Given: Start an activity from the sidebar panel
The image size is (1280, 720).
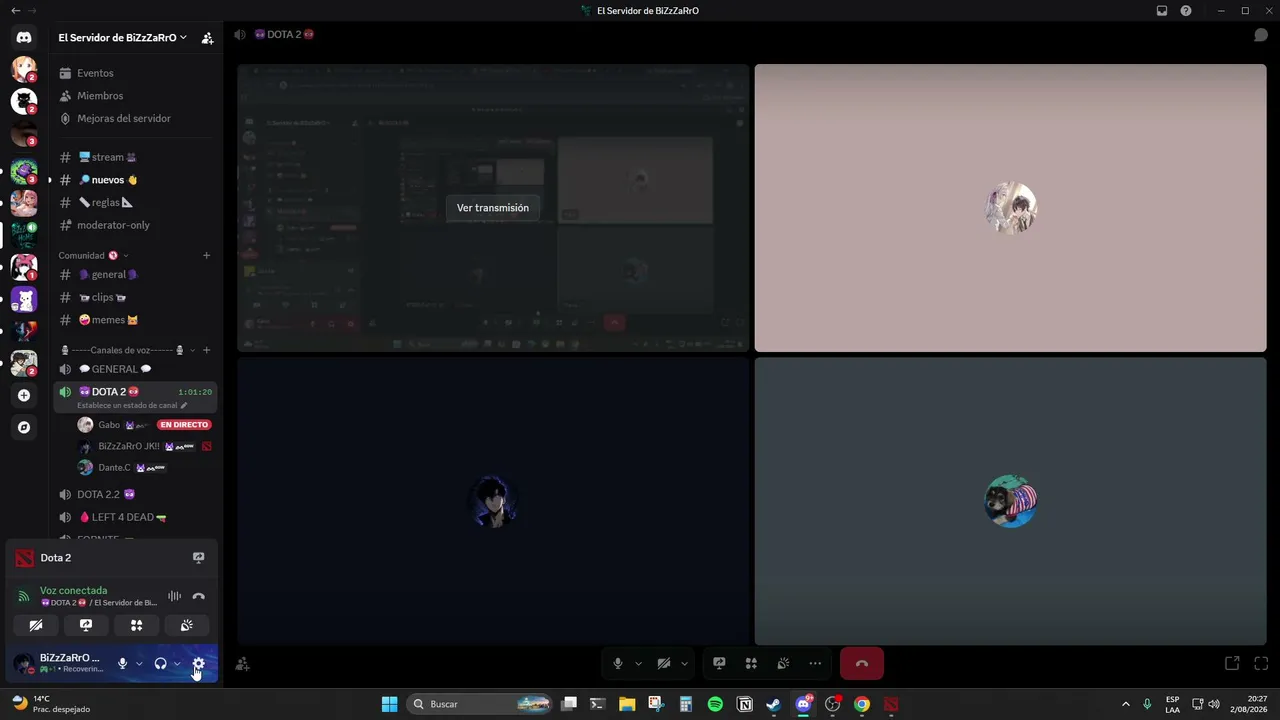Looking at the screenshot, I should pos(136,625).
